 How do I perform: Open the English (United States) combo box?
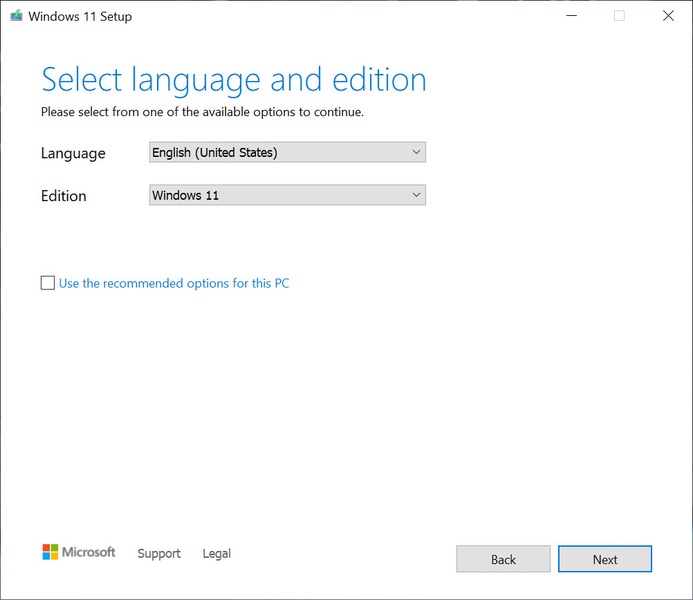click(280, 152)
